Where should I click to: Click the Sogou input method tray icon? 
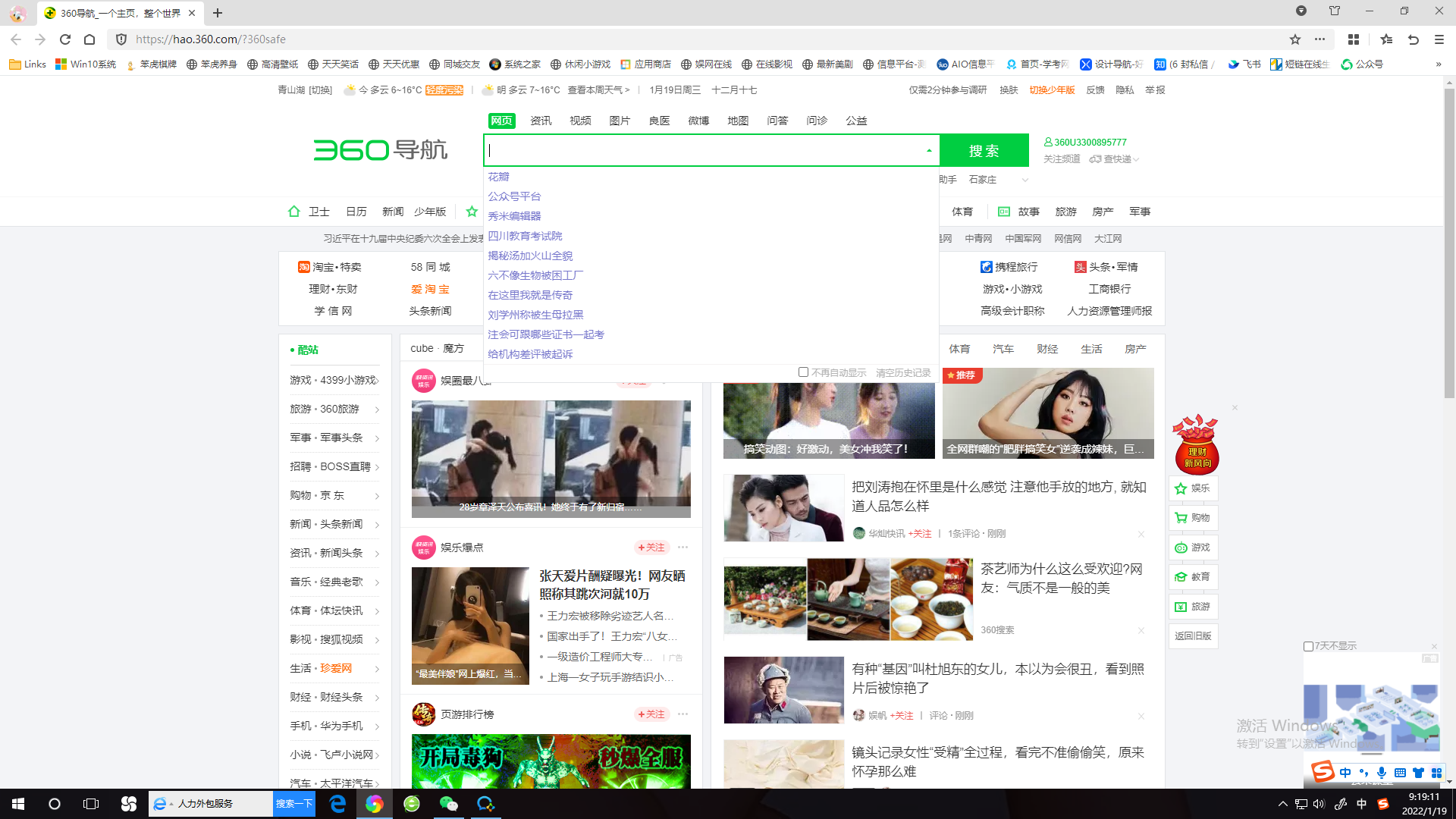click(1383, 804)
